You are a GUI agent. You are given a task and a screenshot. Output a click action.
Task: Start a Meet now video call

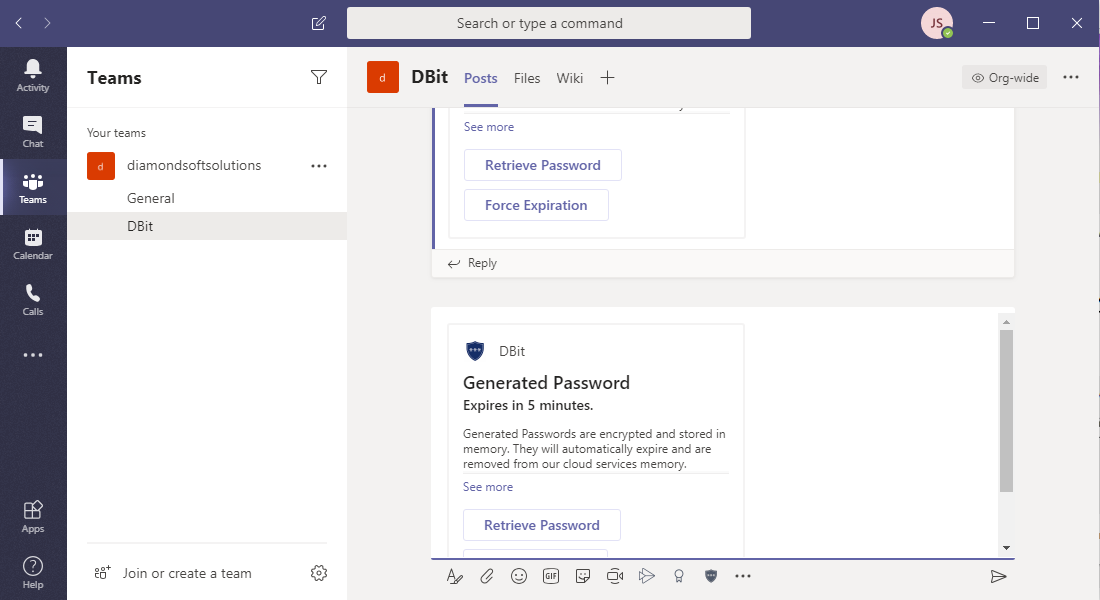615,576
